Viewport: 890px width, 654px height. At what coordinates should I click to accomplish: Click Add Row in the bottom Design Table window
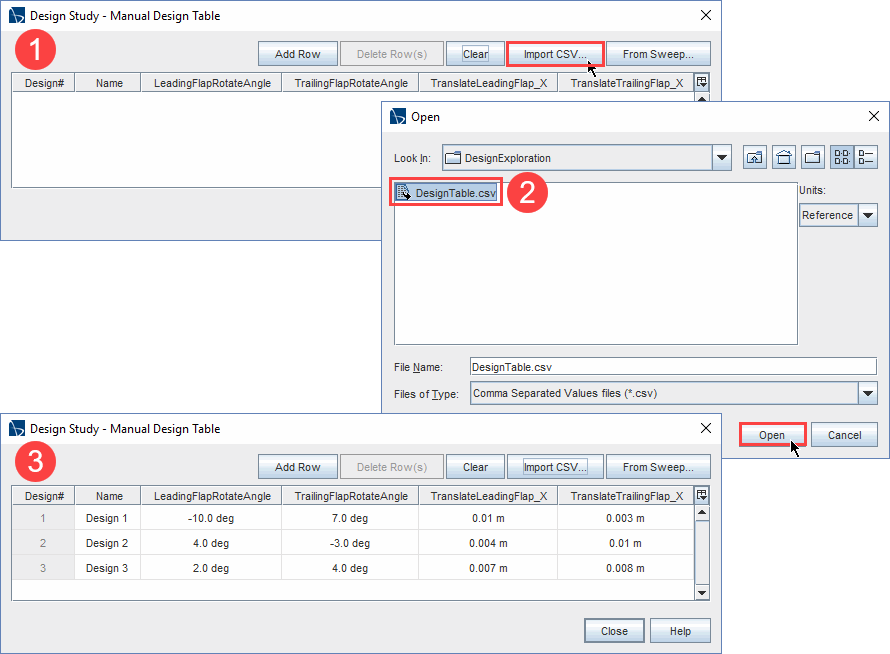(297, 467)
